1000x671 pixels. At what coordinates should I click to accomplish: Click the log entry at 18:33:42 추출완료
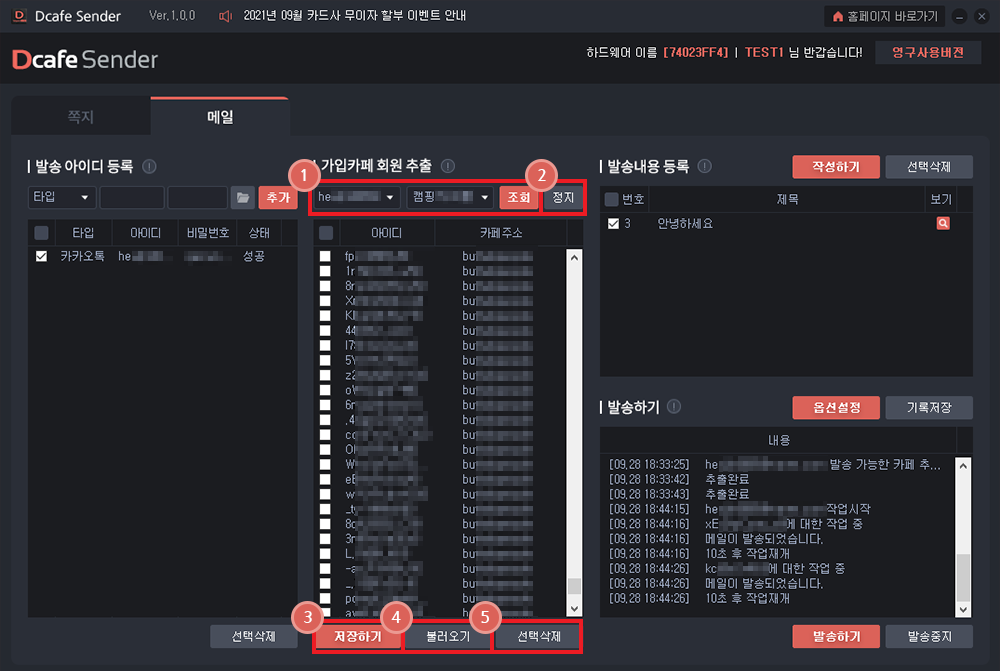point(679,479)
